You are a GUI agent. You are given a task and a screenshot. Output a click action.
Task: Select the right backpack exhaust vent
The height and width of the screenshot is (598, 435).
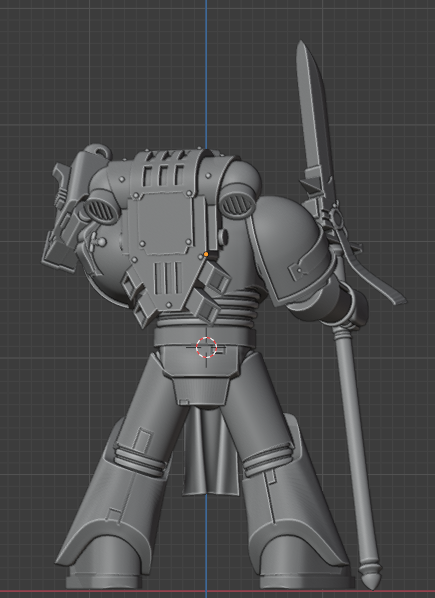pyautogui.click(x=238, y=203)
